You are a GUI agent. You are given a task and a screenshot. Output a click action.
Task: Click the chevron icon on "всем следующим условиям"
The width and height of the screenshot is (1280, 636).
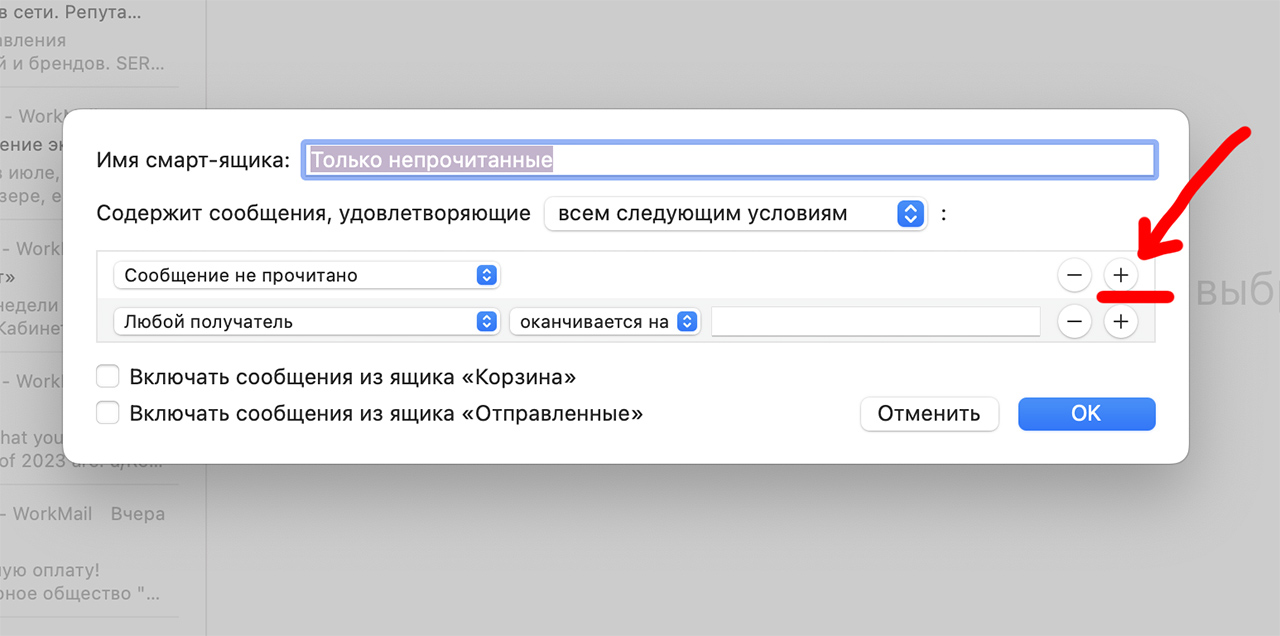tap(910, 213)
